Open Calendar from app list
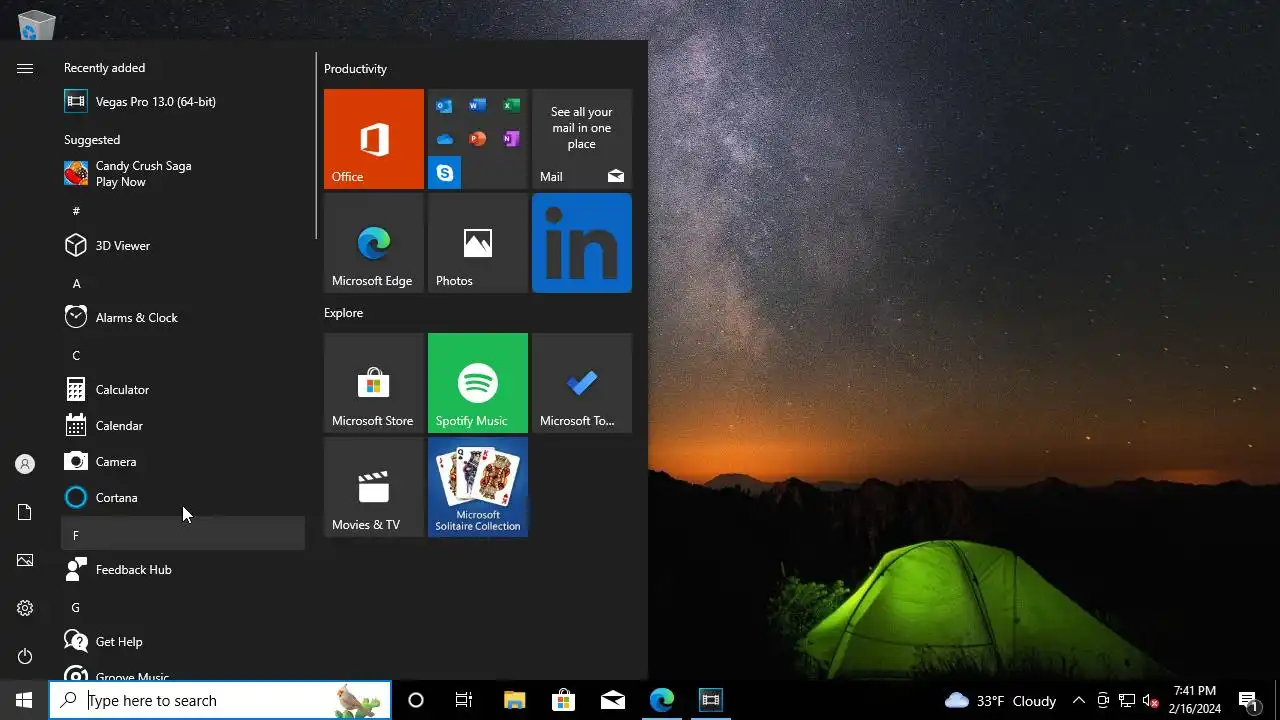 (x=183, y=425)
